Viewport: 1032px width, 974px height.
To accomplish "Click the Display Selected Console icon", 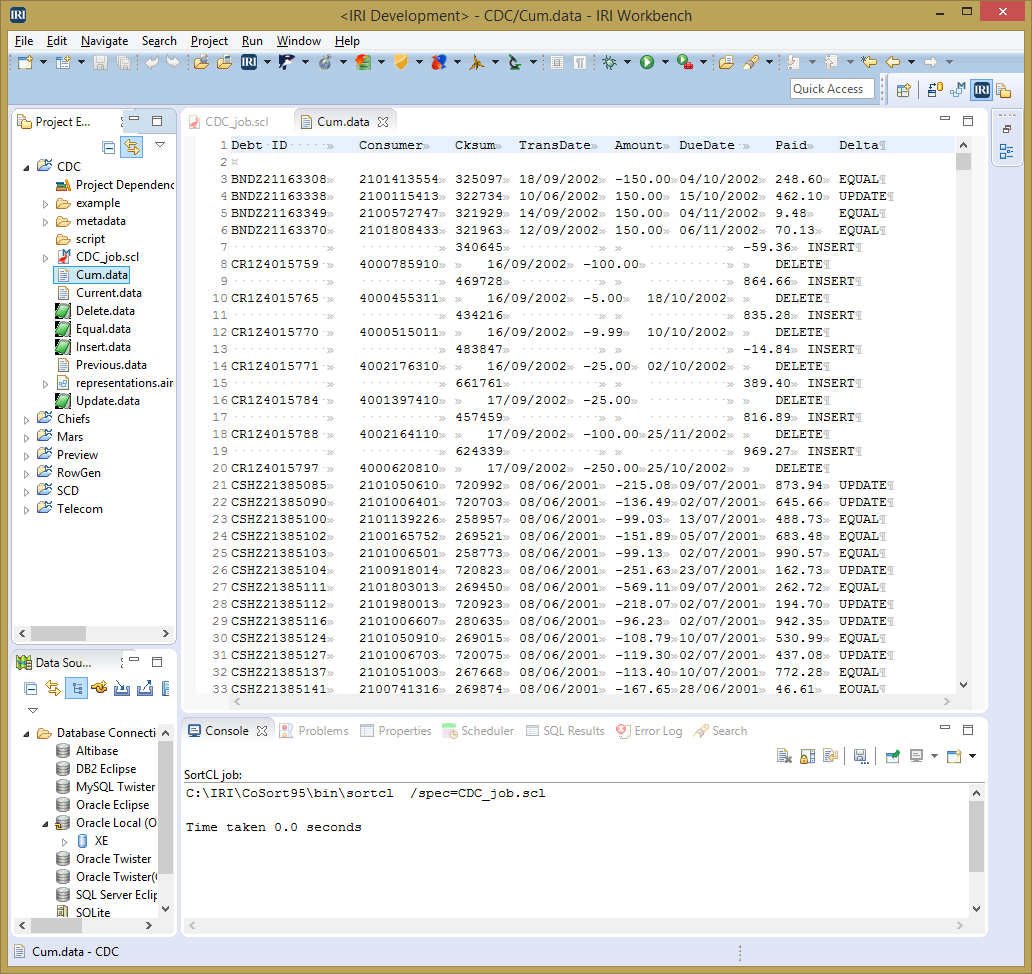I will (916, 757).
